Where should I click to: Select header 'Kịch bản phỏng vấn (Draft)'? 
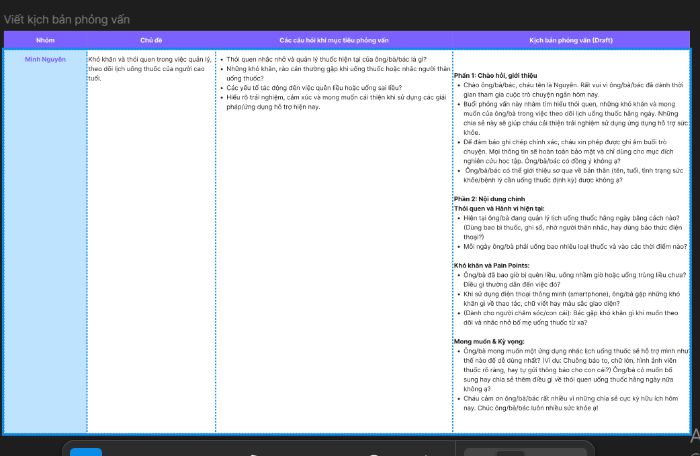tap(571, 40)
